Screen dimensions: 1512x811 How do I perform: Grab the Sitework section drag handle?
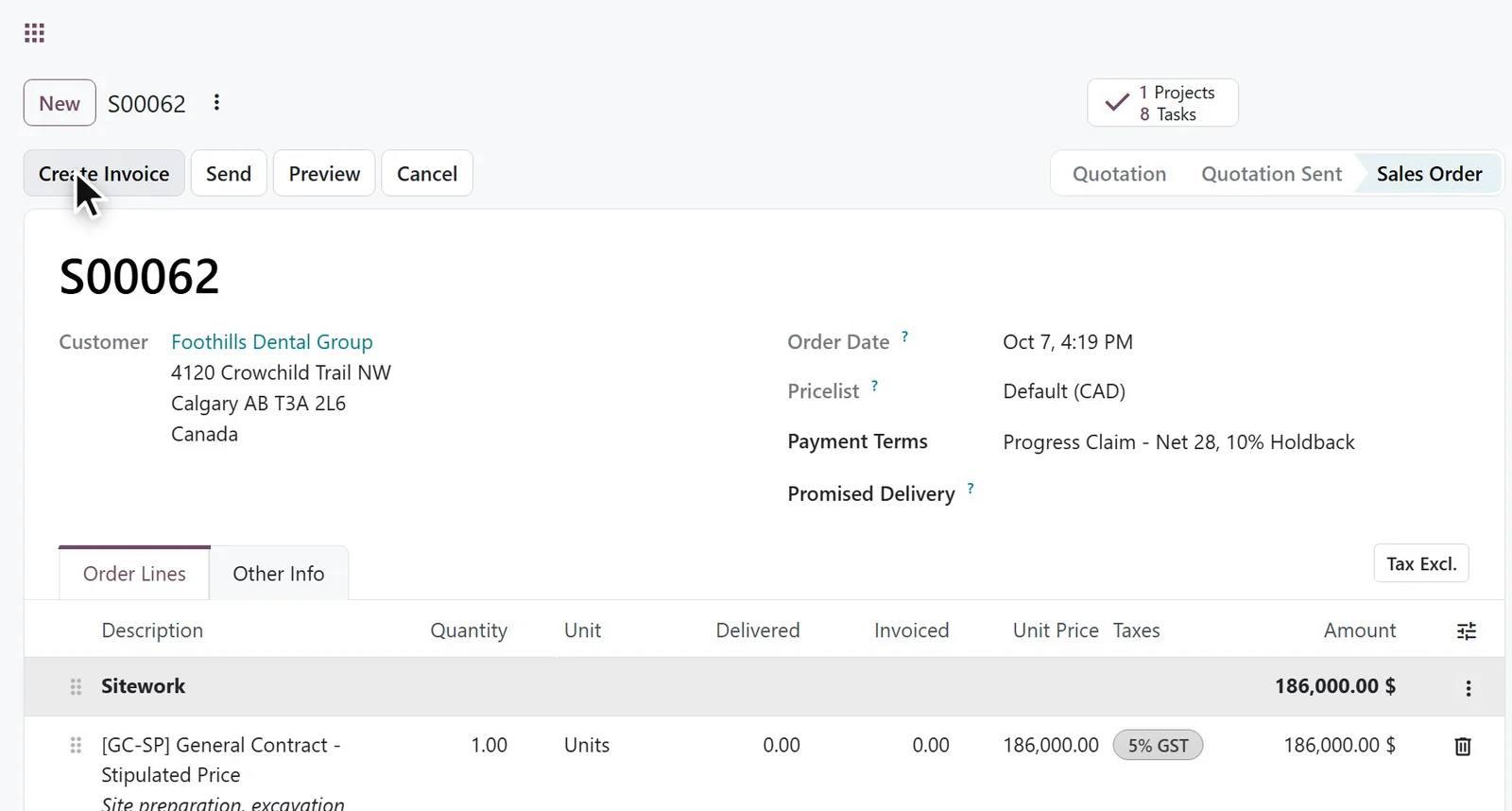tap(76, 687)
